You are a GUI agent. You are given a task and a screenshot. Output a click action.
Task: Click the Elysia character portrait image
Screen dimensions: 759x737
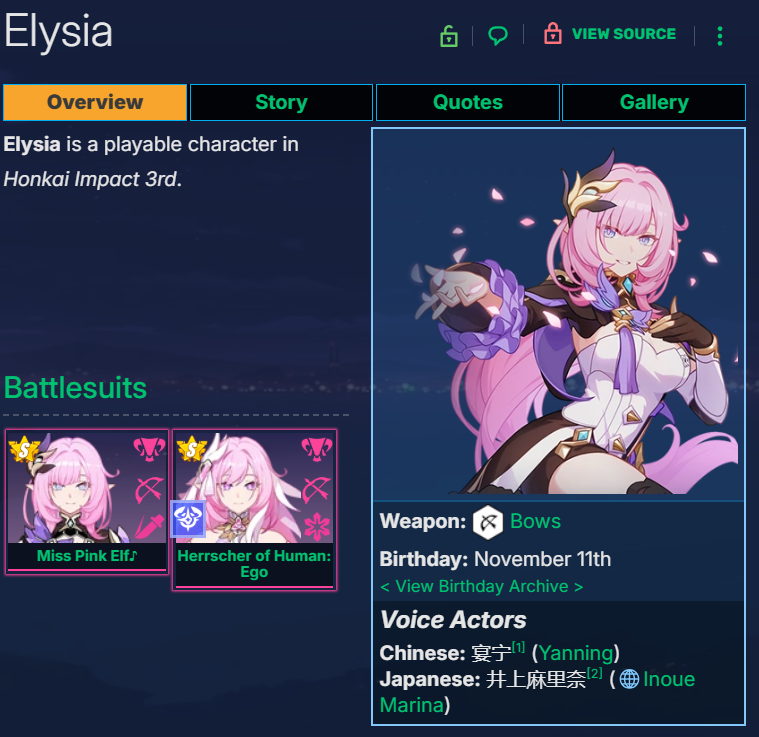[558, 313]
